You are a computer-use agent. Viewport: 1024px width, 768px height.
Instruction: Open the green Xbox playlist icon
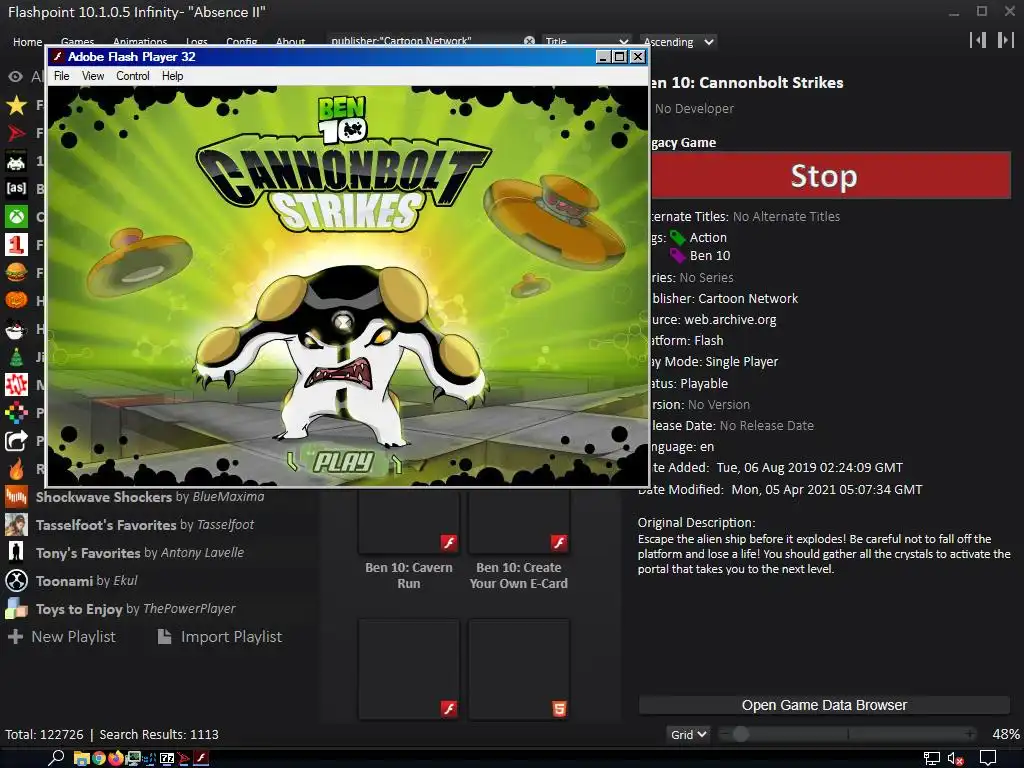(x=16, y=217)
